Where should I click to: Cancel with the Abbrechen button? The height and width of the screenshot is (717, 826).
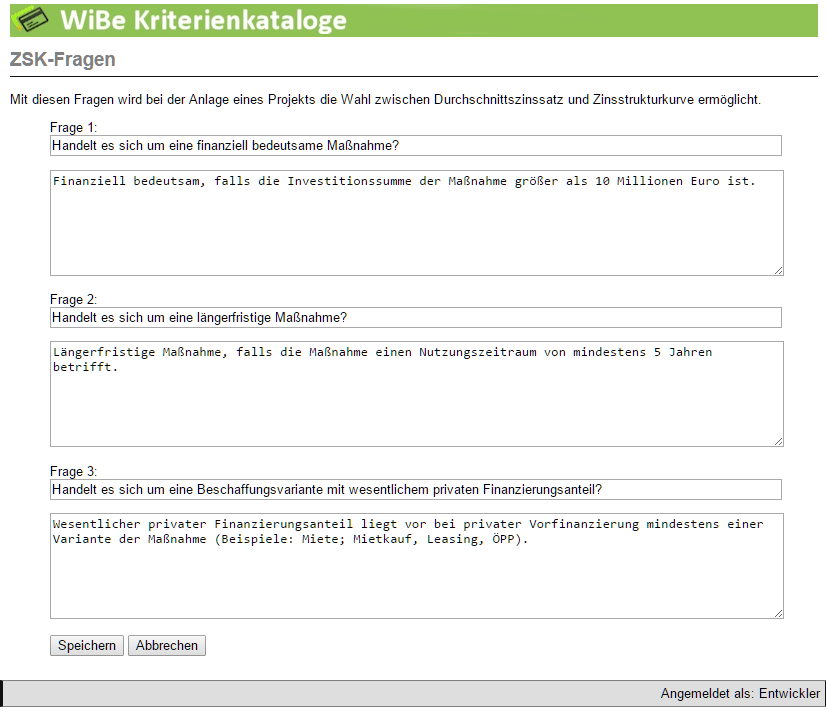[x=166, y=646]
